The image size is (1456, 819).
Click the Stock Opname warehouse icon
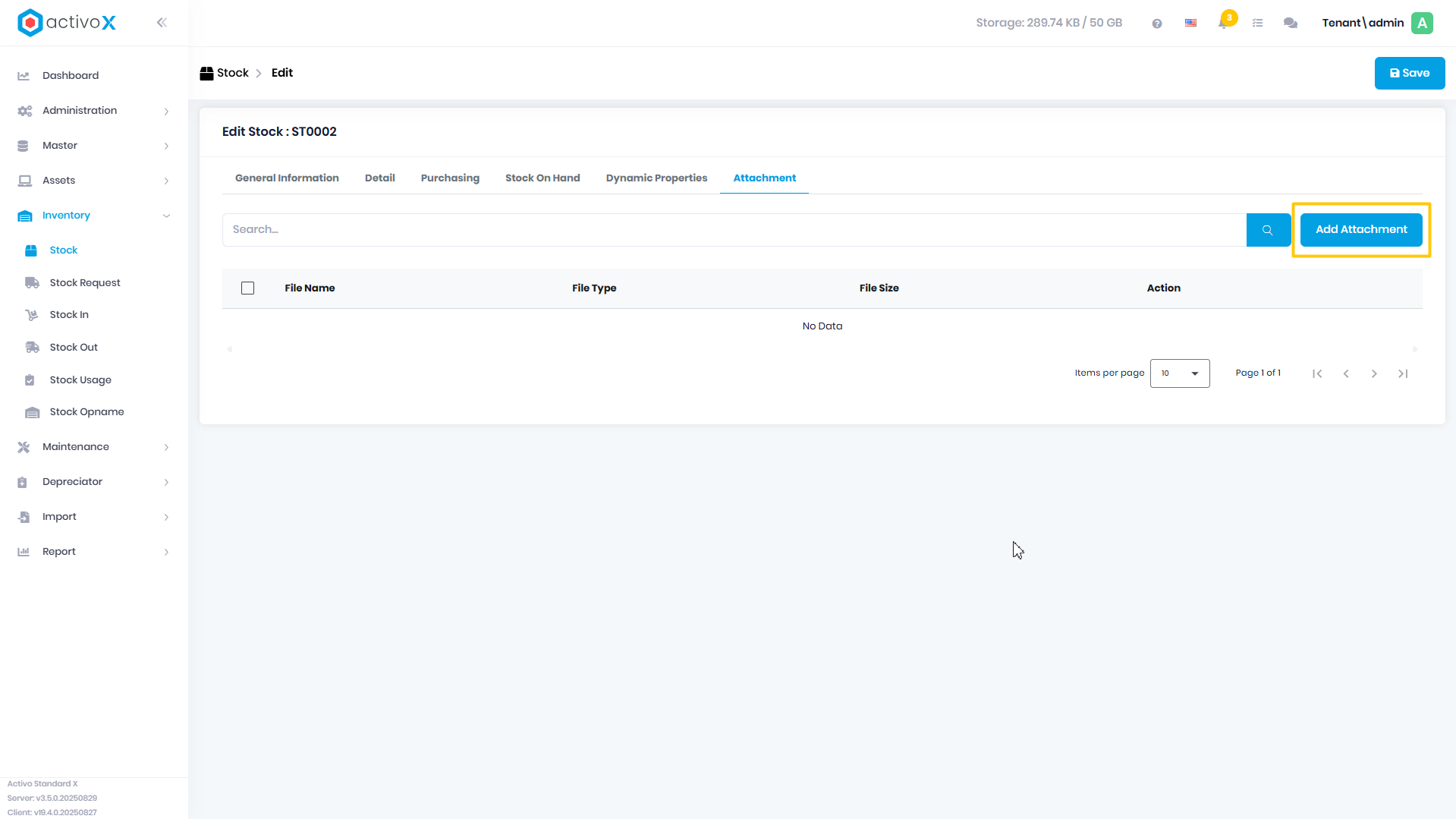(x=32, y=412)
